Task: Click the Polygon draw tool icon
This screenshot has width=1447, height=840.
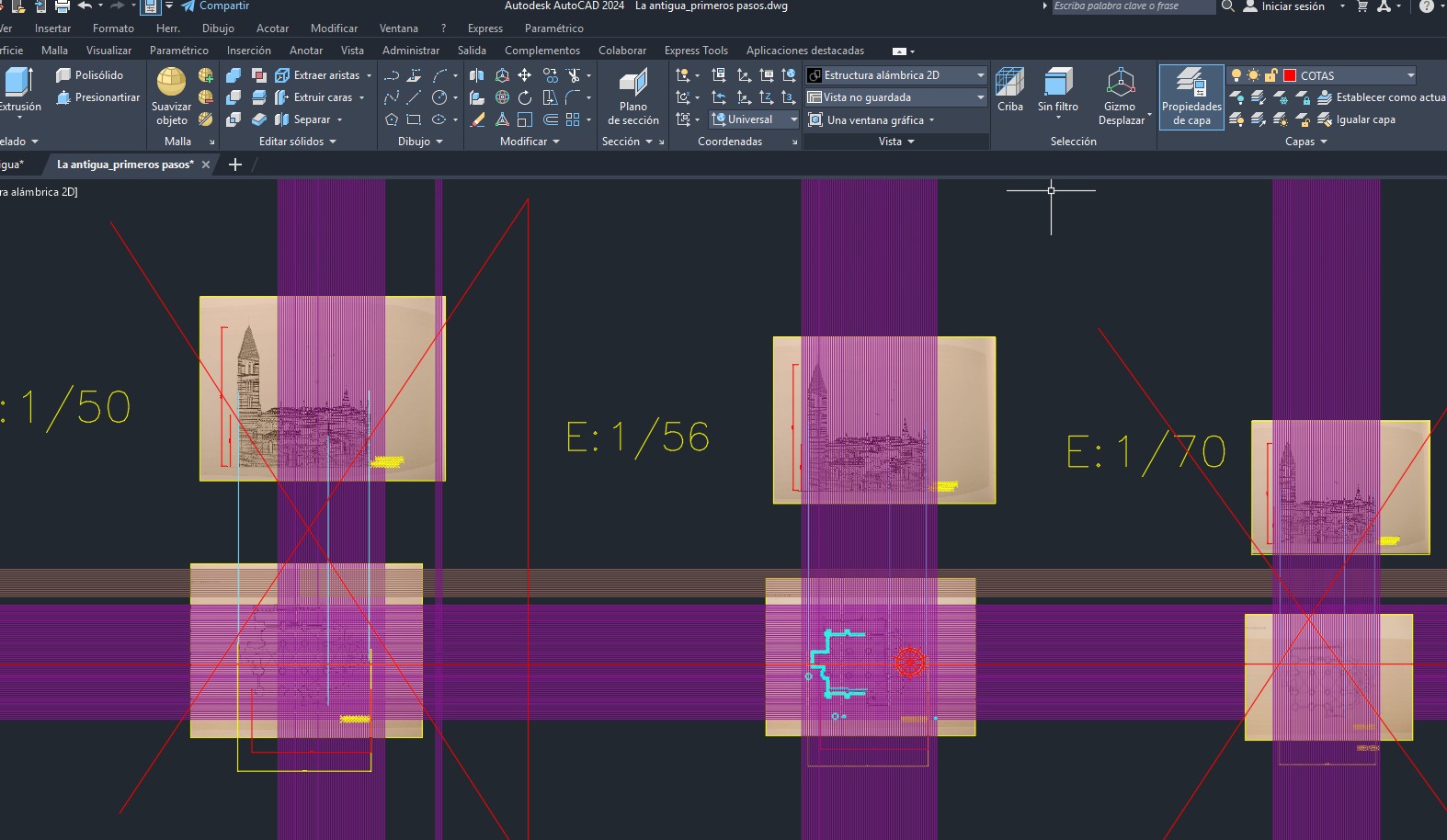Action: click(392, 119)
